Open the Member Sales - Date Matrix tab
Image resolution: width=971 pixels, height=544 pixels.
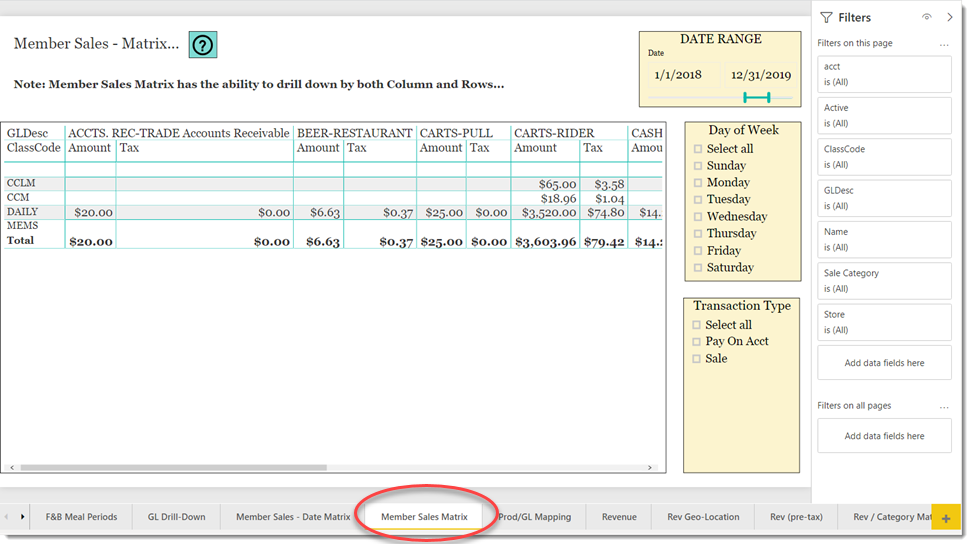tap(293, 517)
